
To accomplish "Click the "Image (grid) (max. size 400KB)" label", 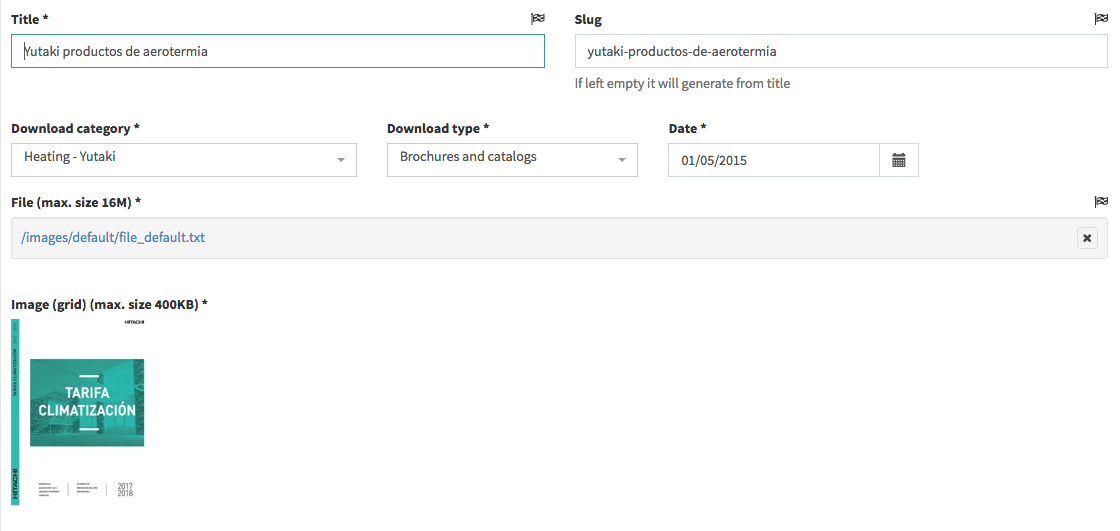I will tap(109, 304).
